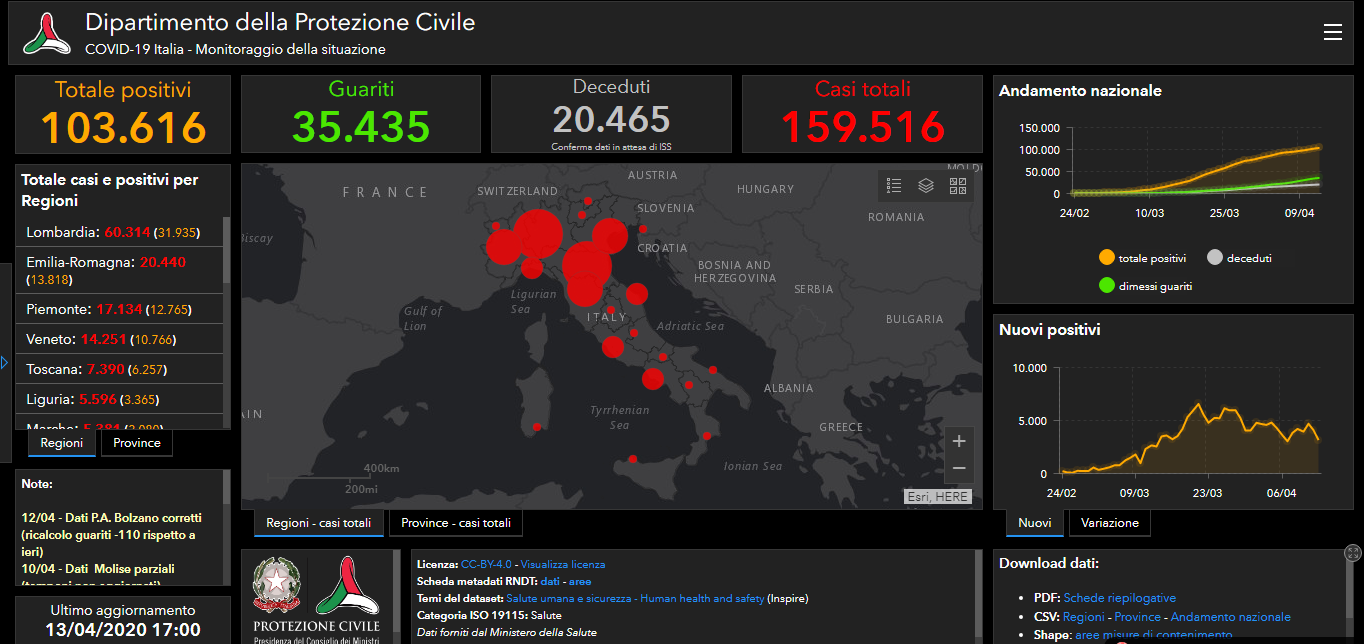Select the Toscana row in regions list

pos(118,369)
